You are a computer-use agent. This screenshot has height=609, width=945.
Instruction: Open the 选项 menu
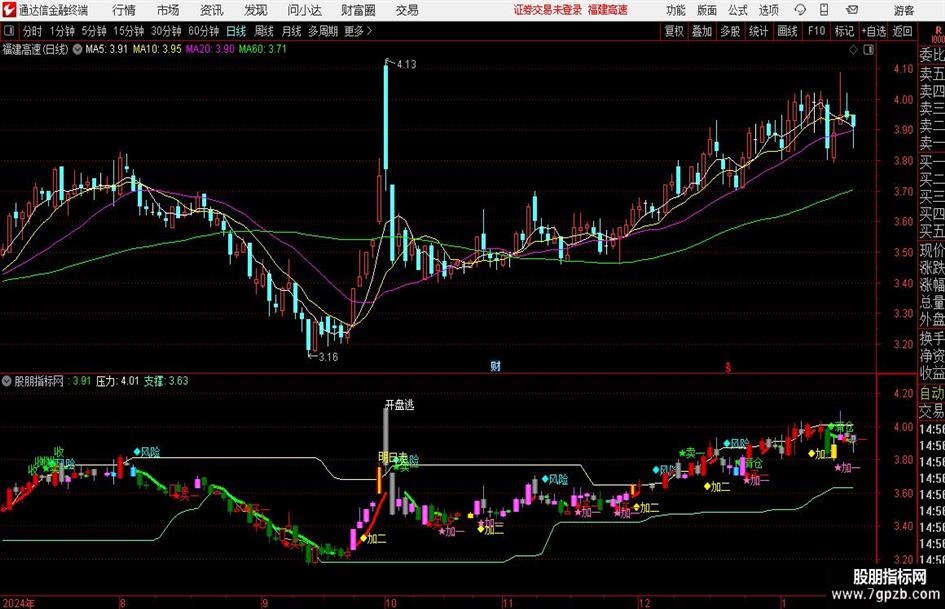click(x=768, y=10)
